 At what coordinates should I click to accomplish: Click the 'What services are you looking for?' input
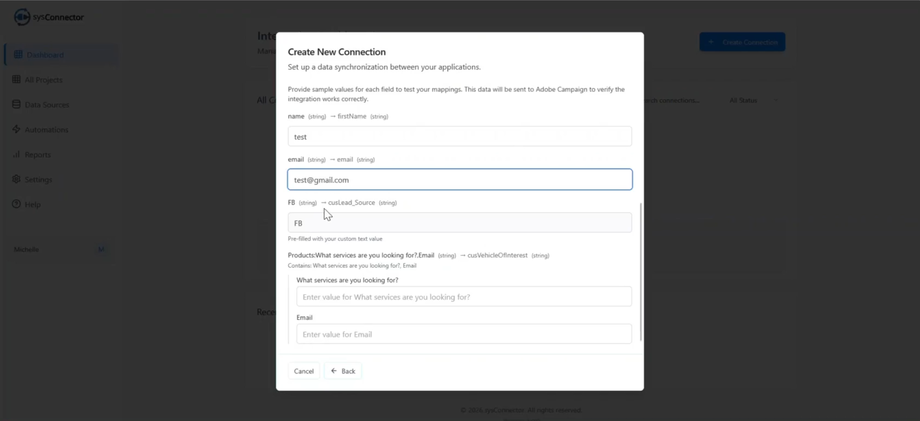click(464, 297)
